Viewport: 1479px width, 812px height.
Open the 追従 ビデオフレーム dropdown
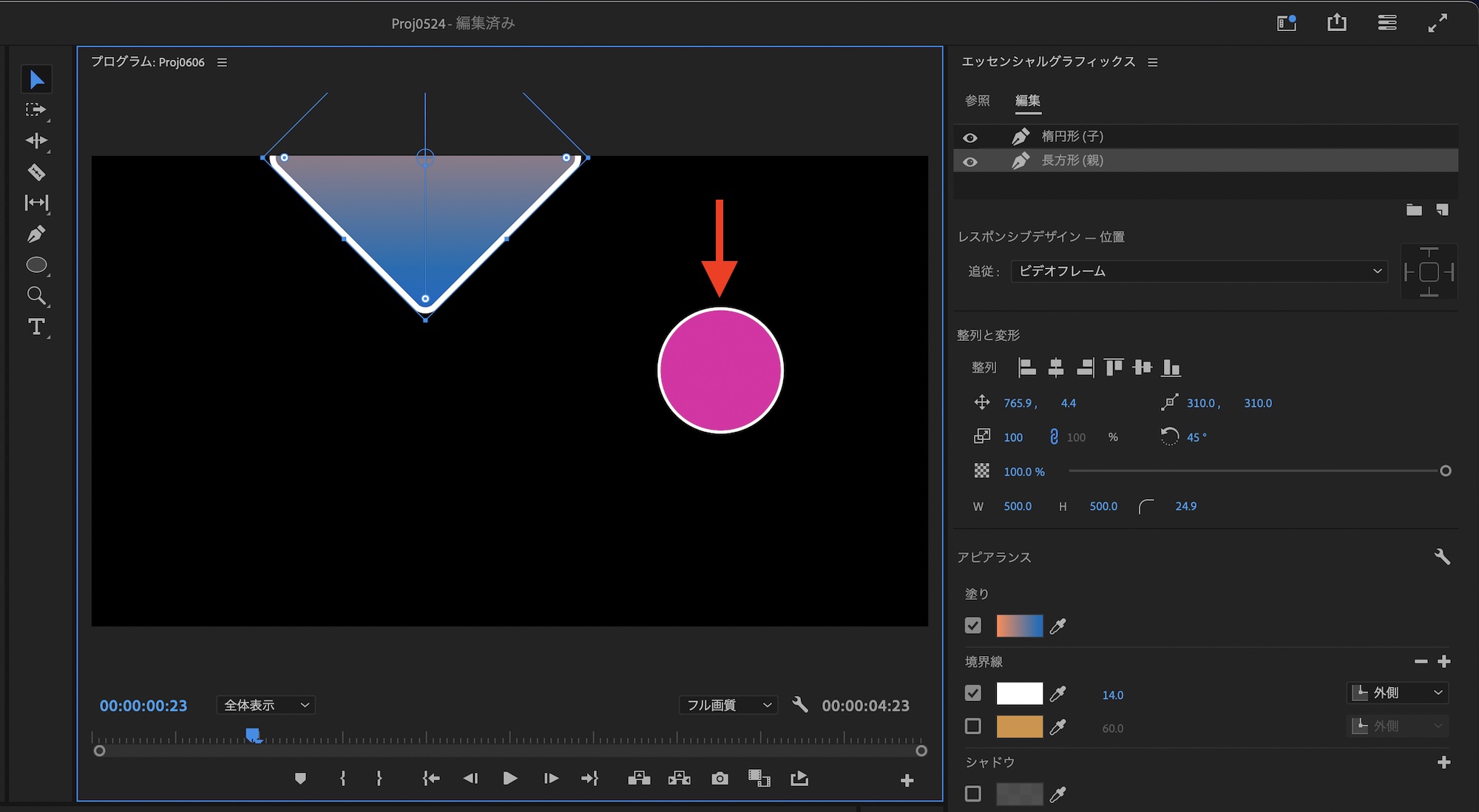tap(1198, 271)
